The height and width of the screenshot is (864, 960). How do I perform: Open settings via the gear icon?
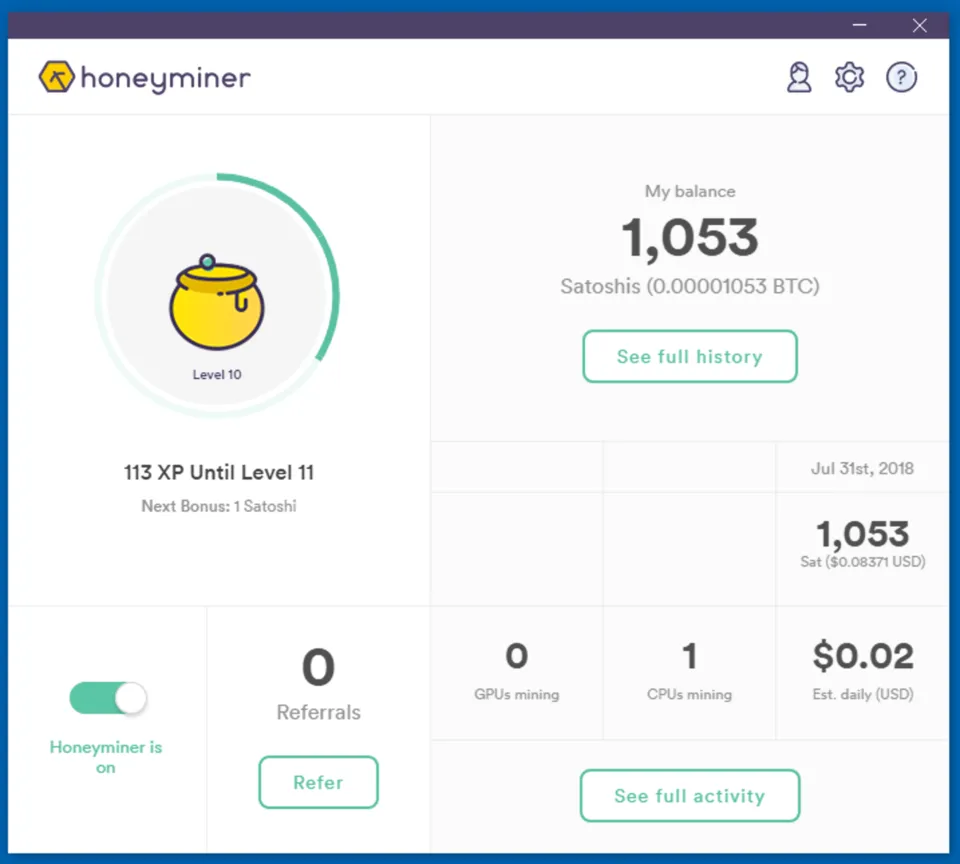849,77
